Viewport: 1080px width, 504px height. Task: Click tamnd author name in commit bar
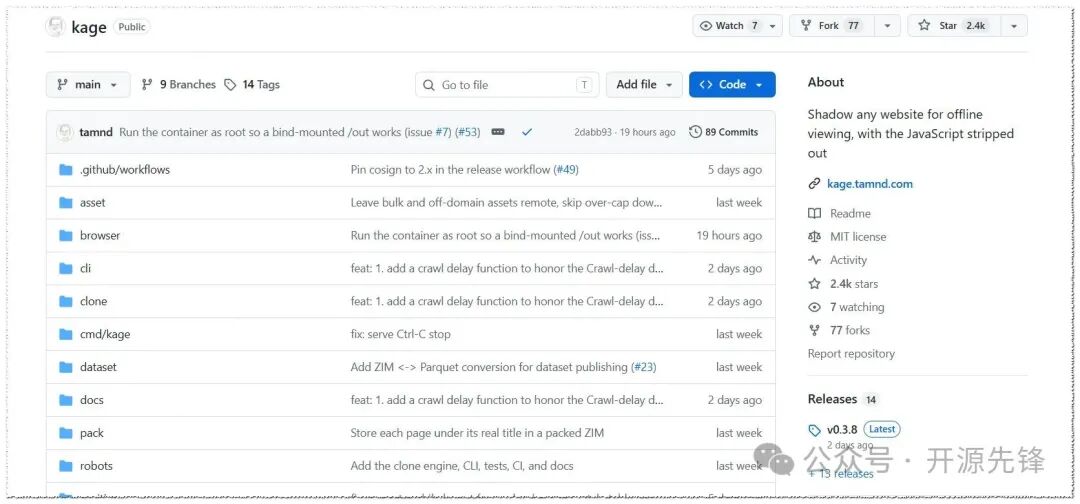tap(96, 132)
